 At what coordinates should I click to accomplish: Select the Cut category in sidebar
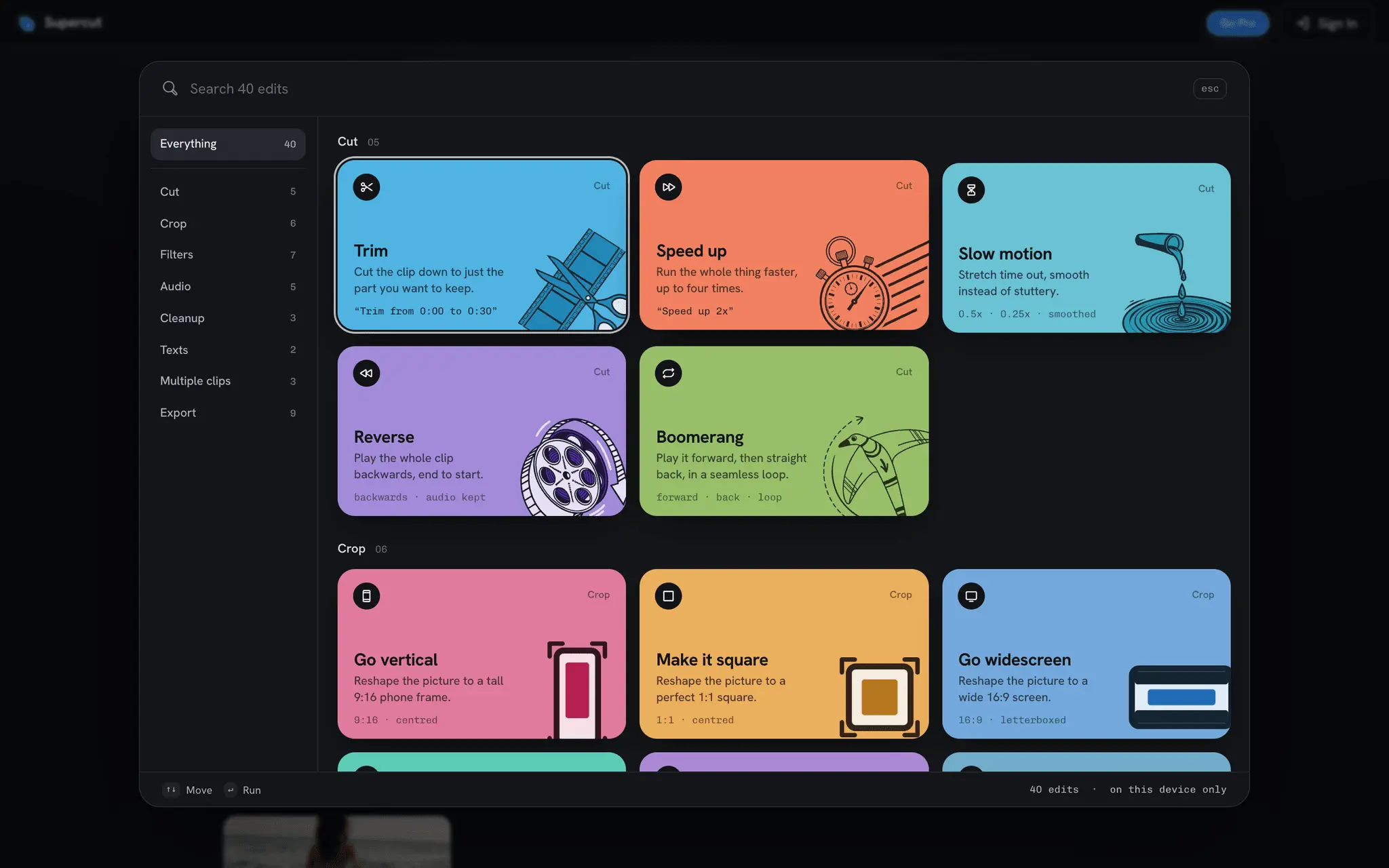[x=228, y=192]
